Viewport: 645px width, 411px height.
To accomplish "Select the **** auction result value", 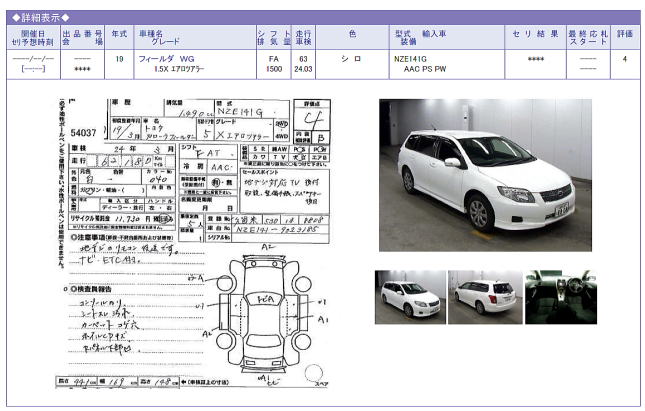I will pyautogui.click(x=536, y=59).
